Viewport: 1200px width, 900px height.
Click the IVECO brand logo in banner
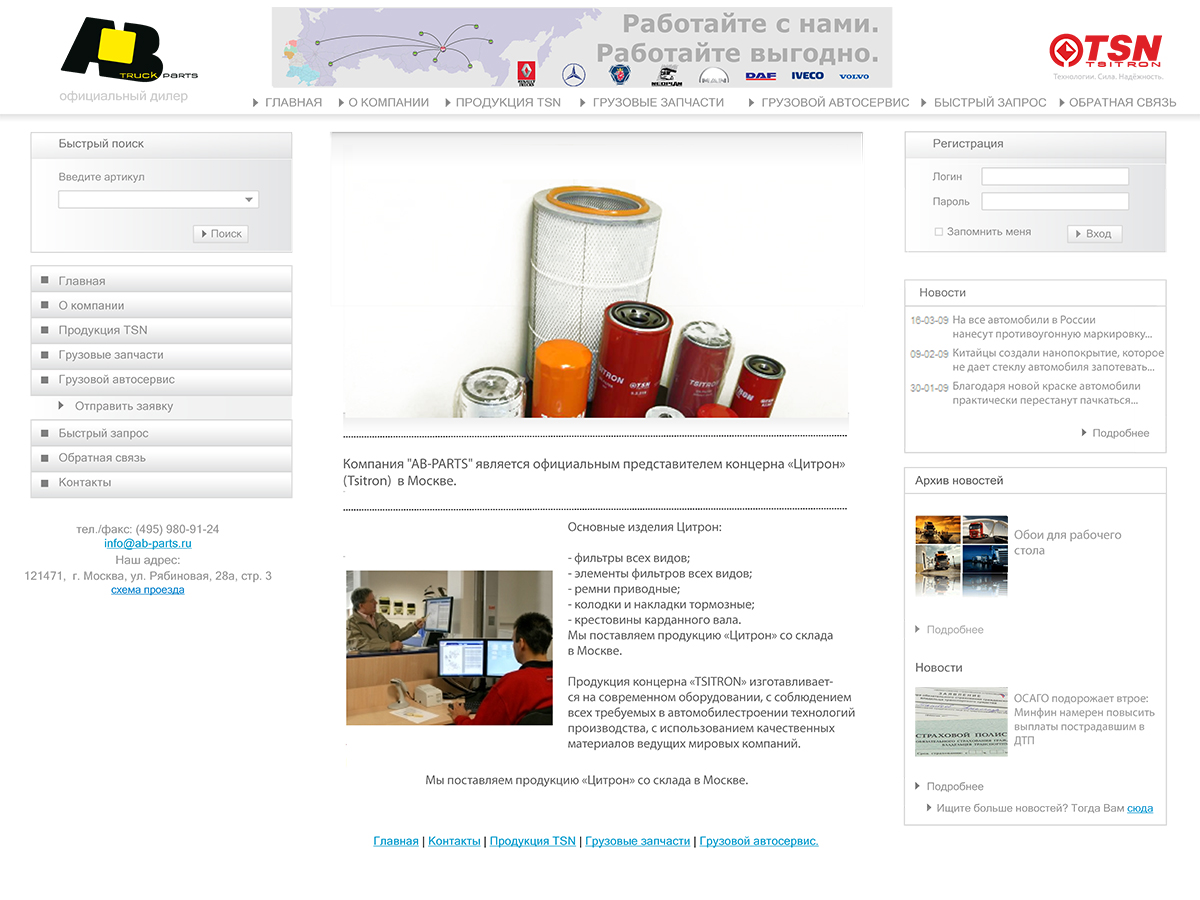coord(807,76)
